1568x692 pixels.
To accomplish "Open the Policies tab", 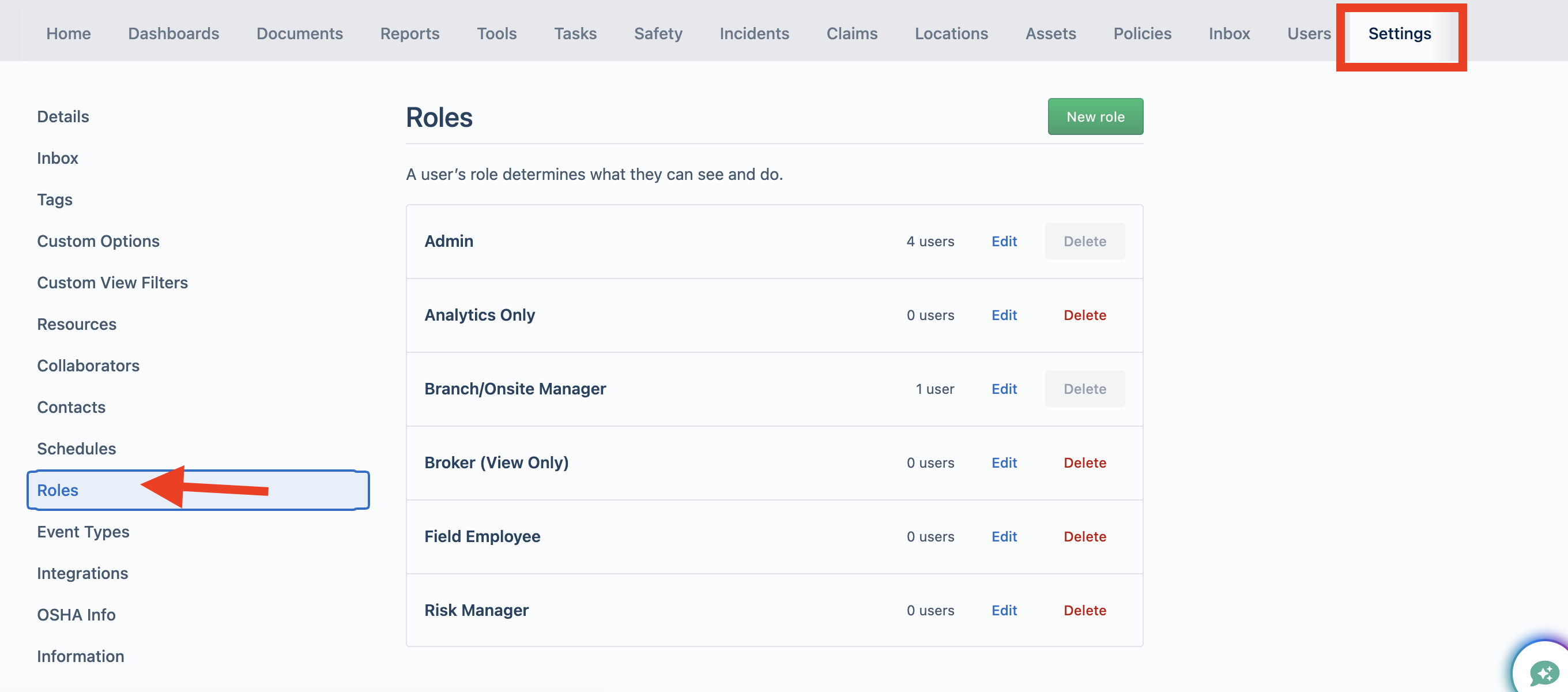I will (1142, 33).
